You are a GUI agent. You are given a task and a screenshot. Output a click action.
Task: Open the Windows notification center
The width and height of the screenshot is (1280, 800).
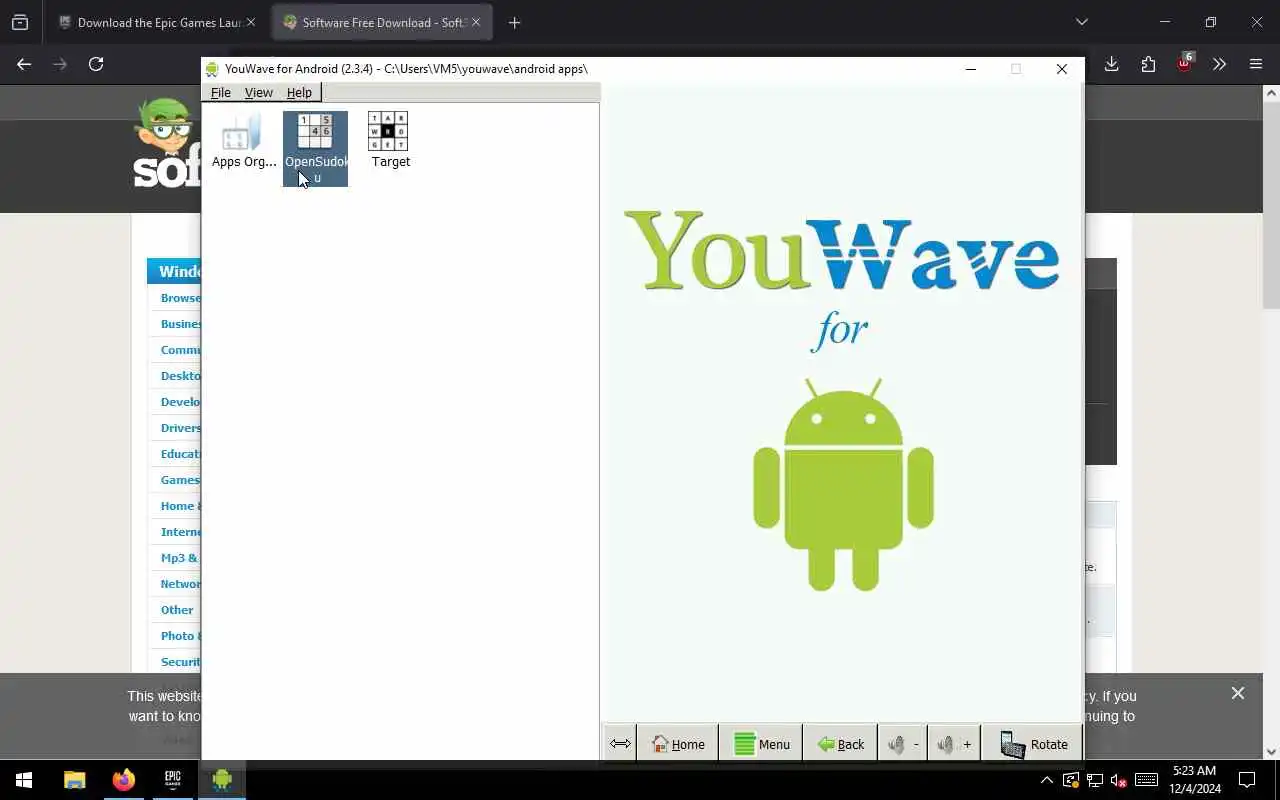1247,780
